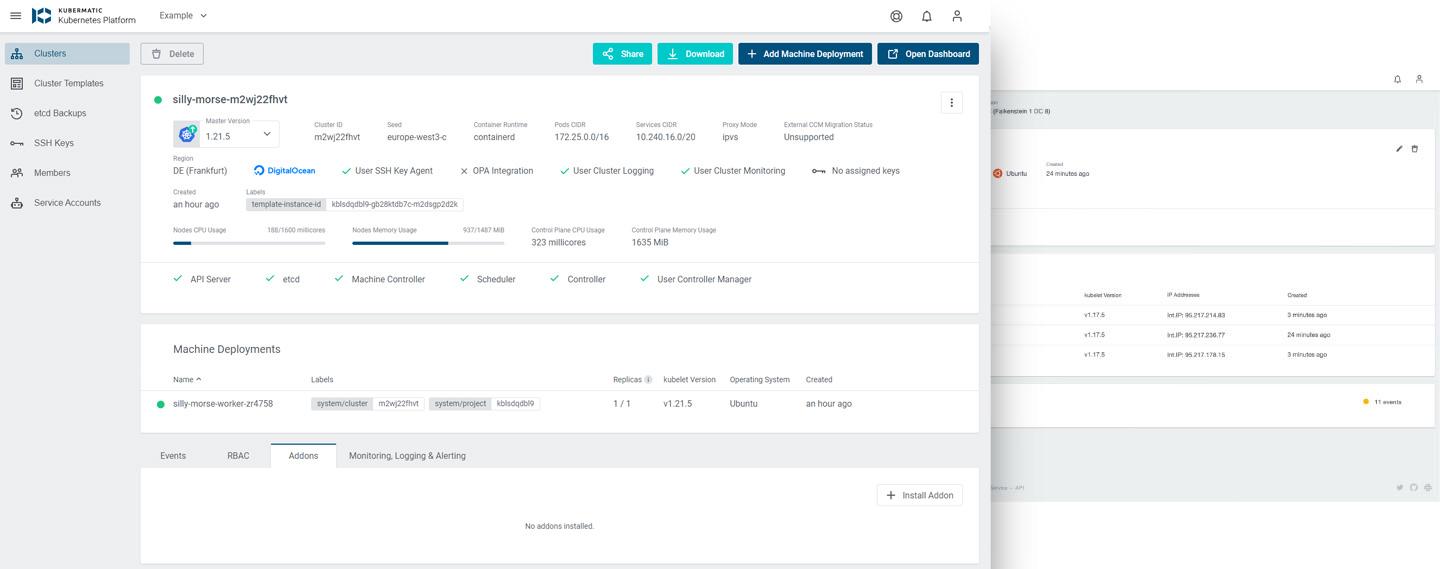Open the Master Version 1.21.5 dropdown
Viewport: 1440px width, 569px height.
239,134
